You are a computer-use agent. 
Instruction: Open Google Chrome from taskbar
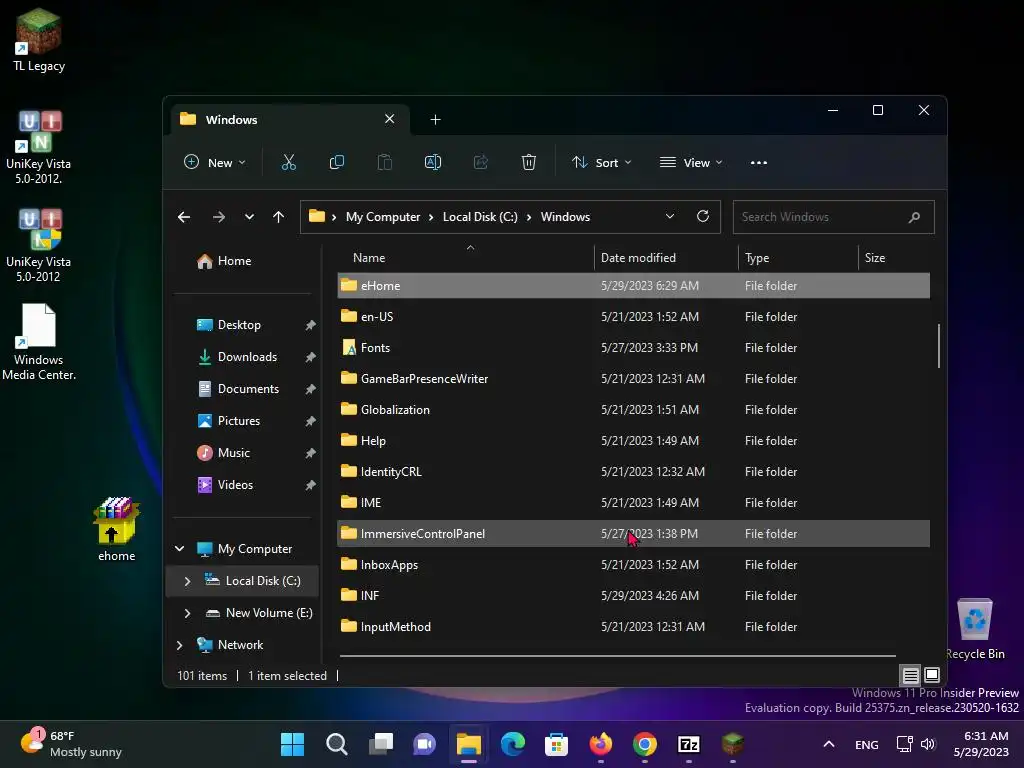(645, 744)
